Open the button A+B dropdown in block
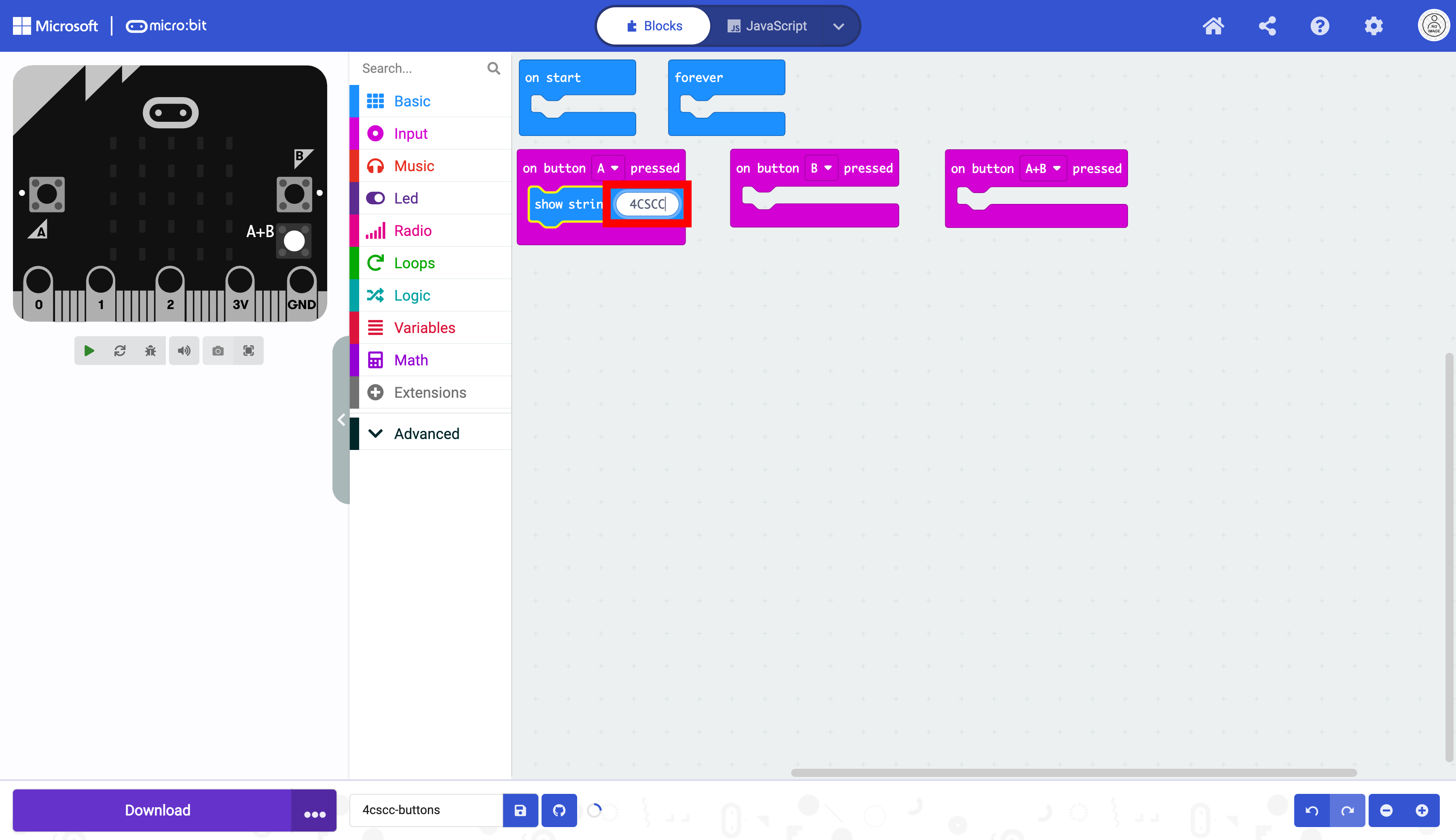Viewport: 1456px width, 840px height. coord(1043,168)
